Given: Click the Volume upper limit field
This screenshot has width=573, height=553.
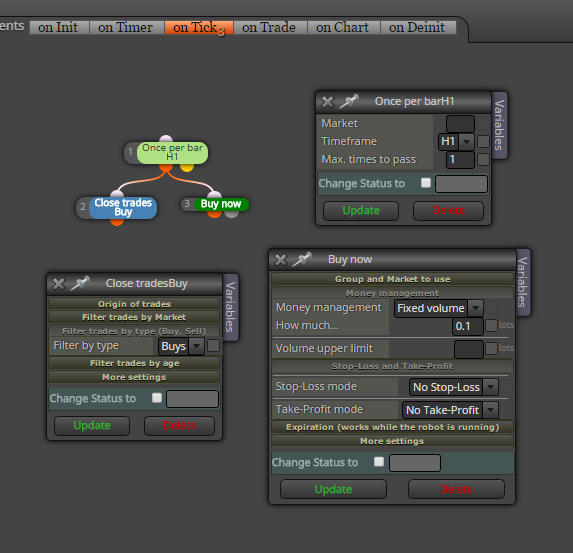Looking at the screenshot, I should coord(469,349).
